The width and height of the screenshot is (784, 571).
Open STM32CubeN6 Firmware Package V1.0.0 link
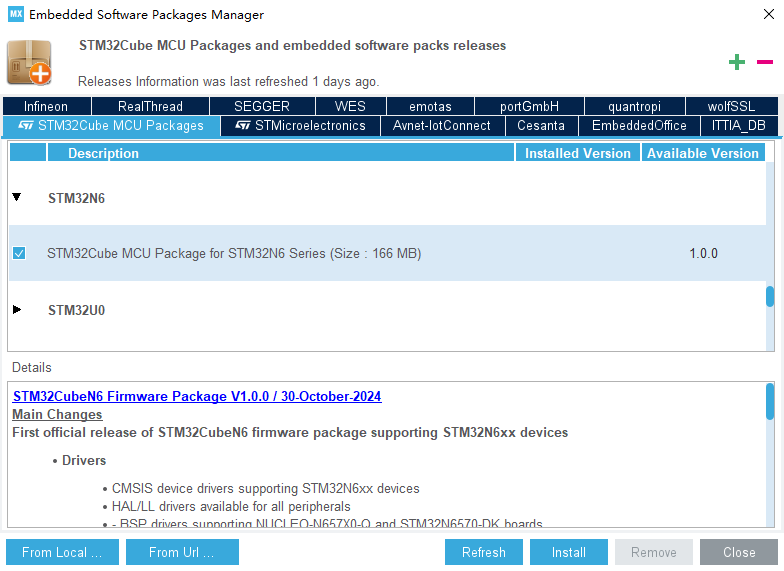point(197,396)
